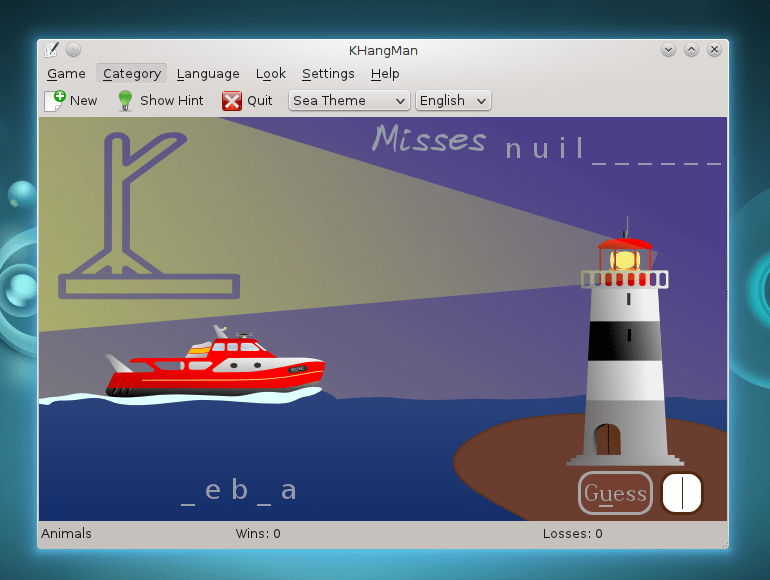Expand the English language dropdown
770x580 pixels.
click(453, 100)
